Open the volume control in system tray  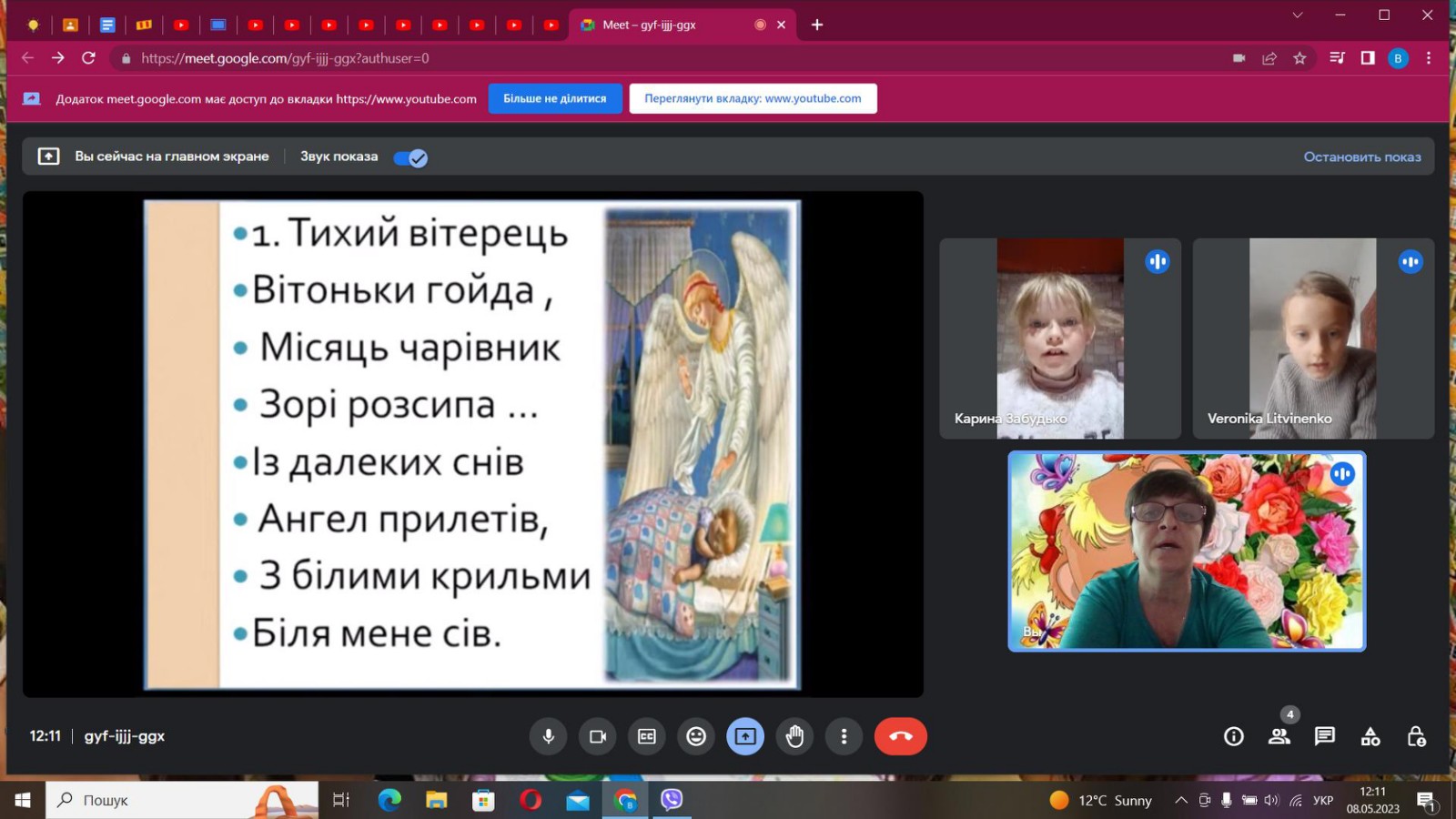[x=1271, y=800]
